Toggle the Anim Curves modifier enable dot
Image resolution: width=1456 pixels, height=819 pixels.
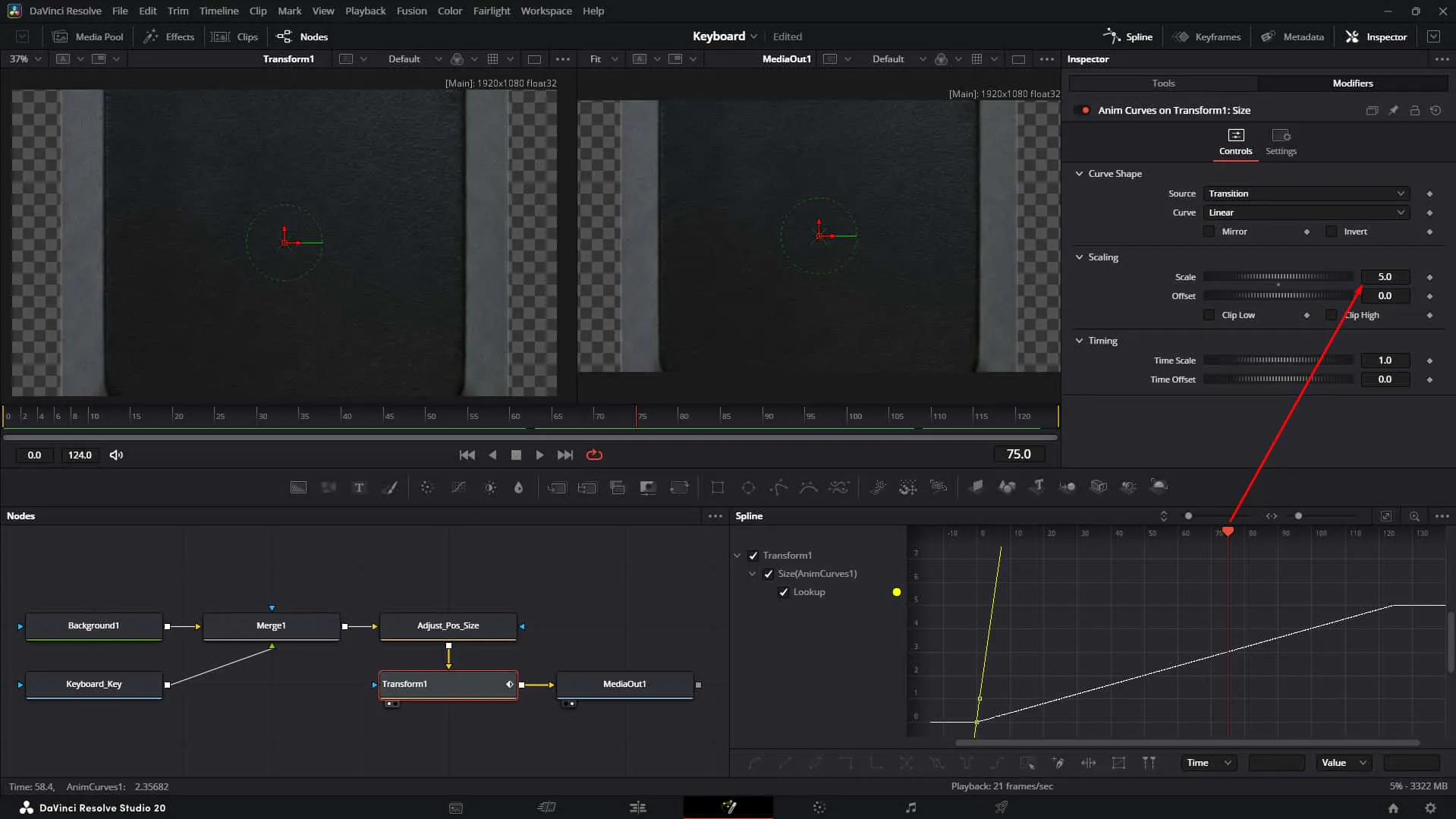pyautogui.click(x=1085, y=111)
